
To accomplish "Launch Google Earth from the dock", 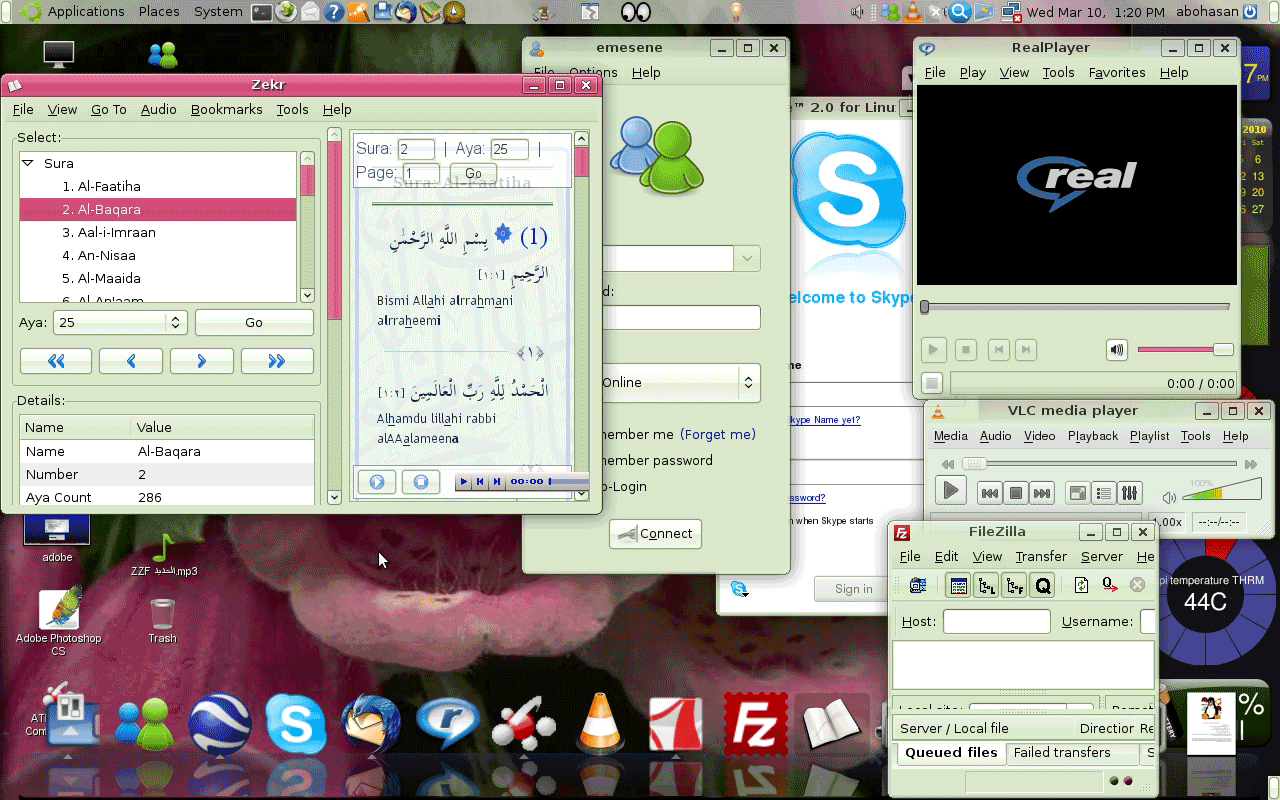I will click(220, 722).
